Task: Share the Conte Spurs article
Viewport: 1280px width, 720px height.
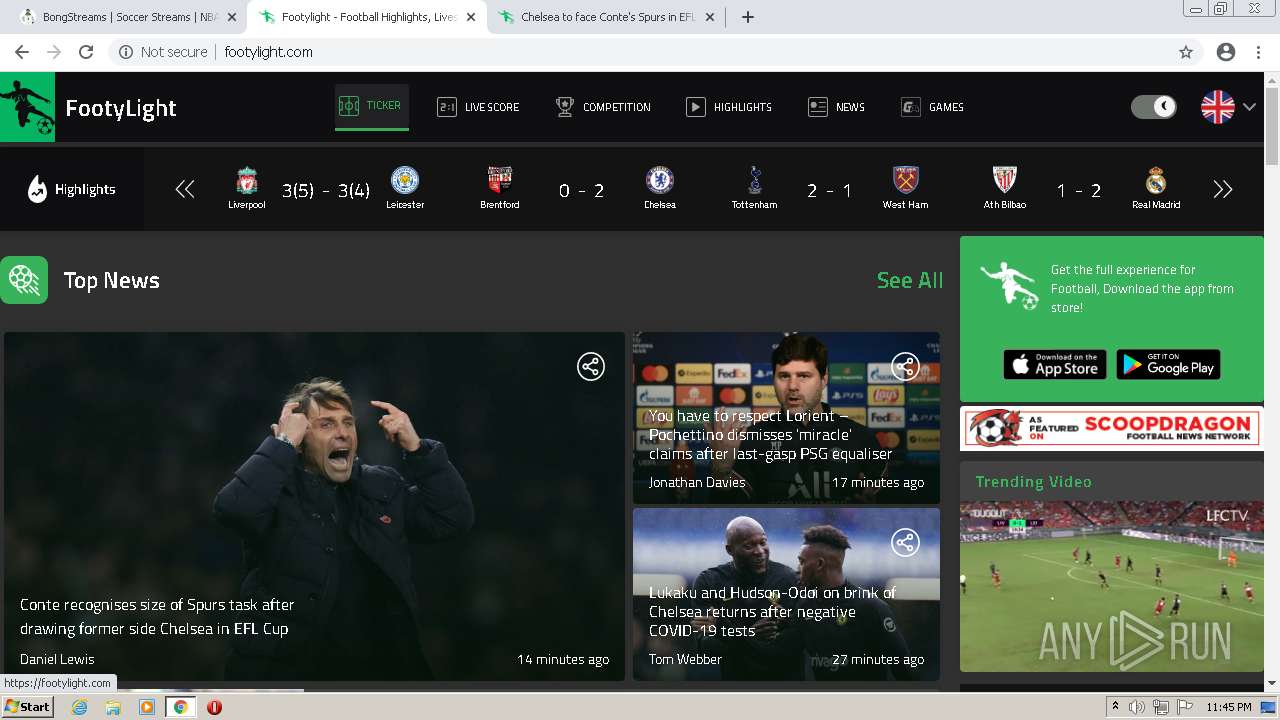Action: [x=591, y=366]
